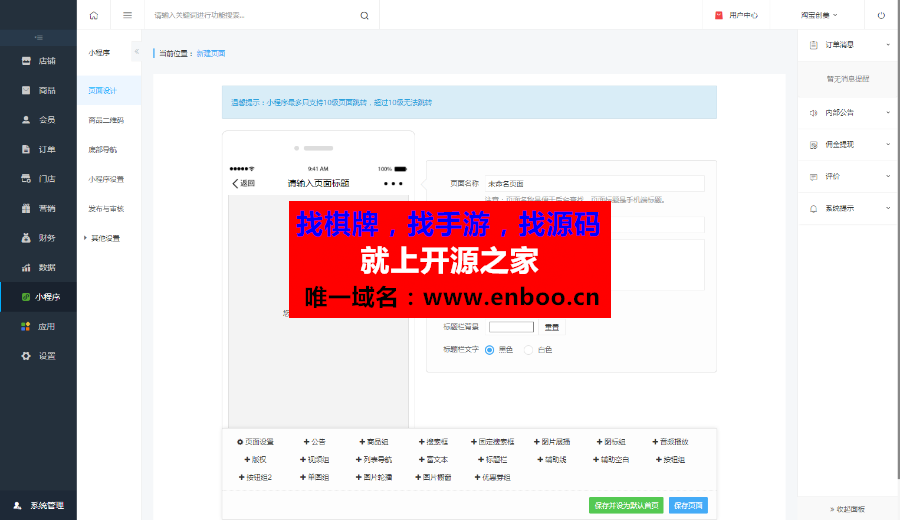This screenshot has width=900, height=520.
Task: Click the magnifier search icon in top bar
Action: pyautogui.click(x=364, y=15)
